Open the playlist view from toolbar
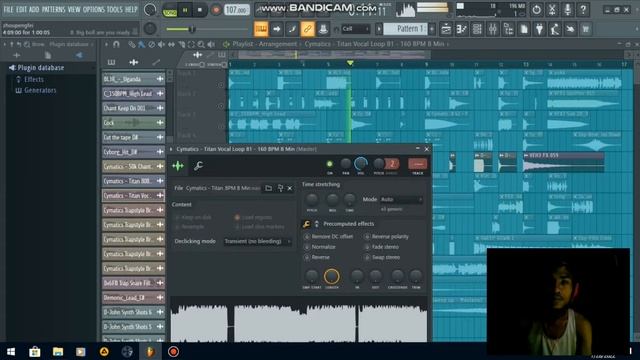 pyautogui.click(x=446, y=29)
